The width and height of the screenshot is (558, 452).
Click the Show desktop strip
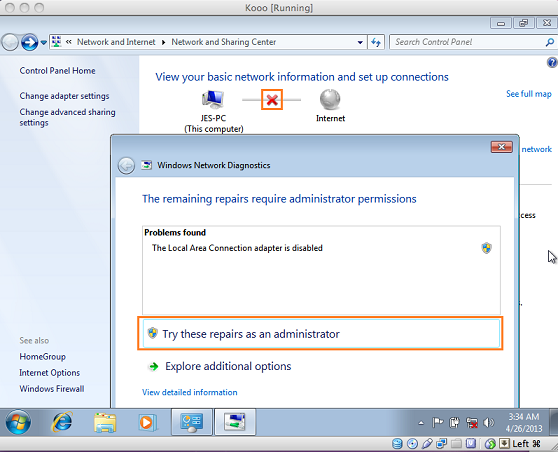click(x=554, y=422)
